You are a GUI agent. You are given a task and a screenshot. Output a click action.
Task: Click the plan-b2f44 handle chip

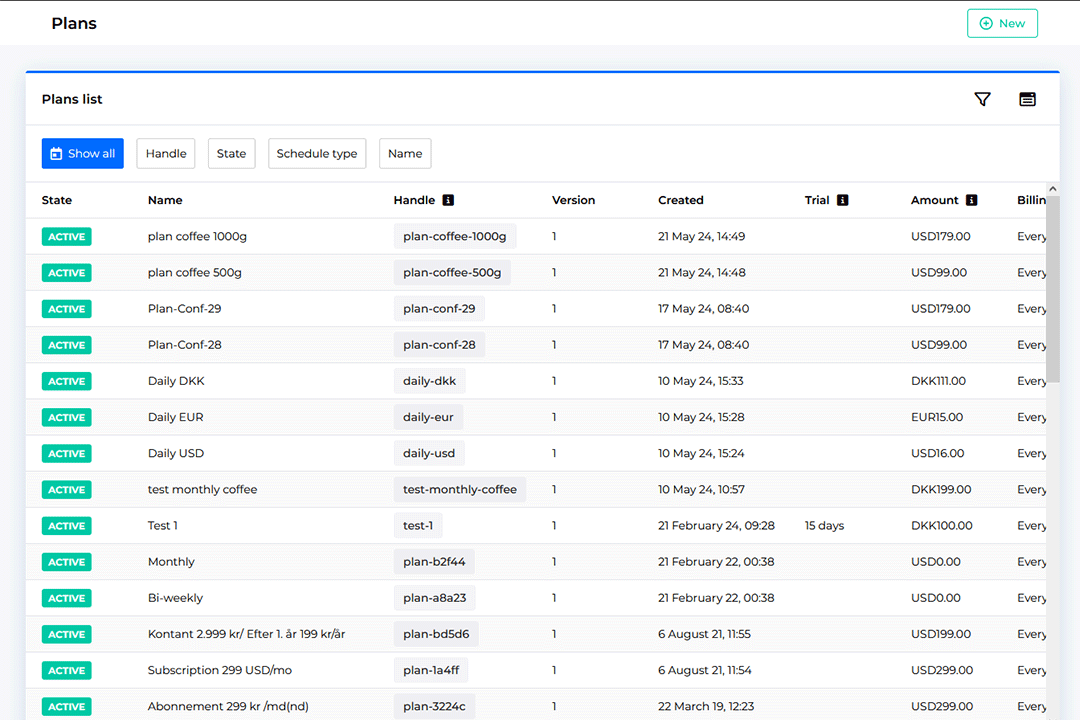(434, 562)
